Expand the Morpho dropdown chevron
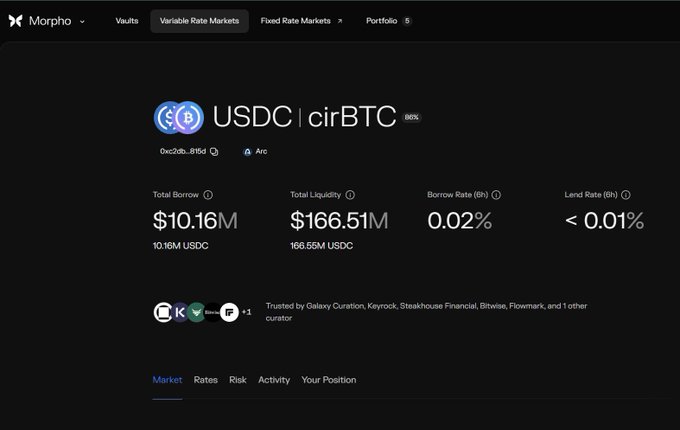The image size is (680, 430). (x=82, y=21)
